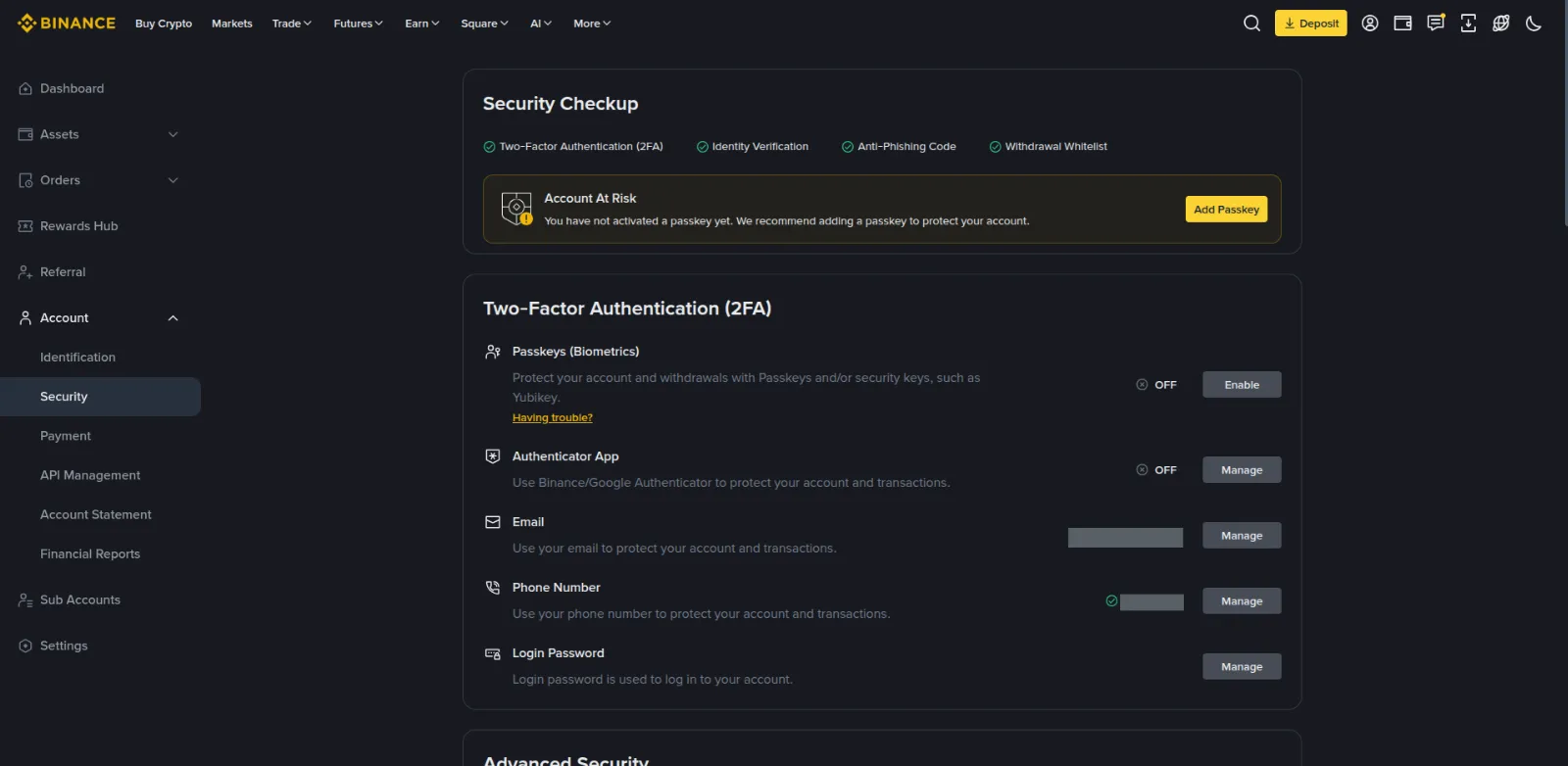Expand the Orders sidebar section
Image resolution: width=1568 pixels, height=766 pixels.
pos(172,180)
